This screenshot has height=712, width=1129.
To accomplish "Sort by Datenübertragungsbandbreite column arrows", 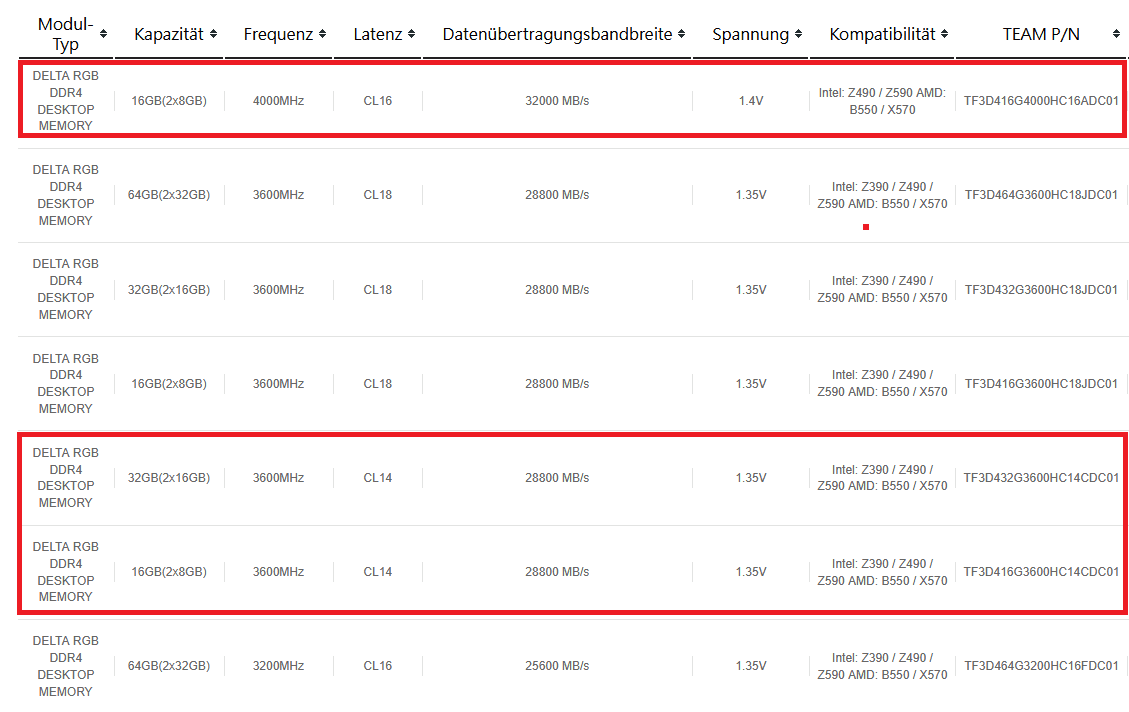I will tap(681, 34).
